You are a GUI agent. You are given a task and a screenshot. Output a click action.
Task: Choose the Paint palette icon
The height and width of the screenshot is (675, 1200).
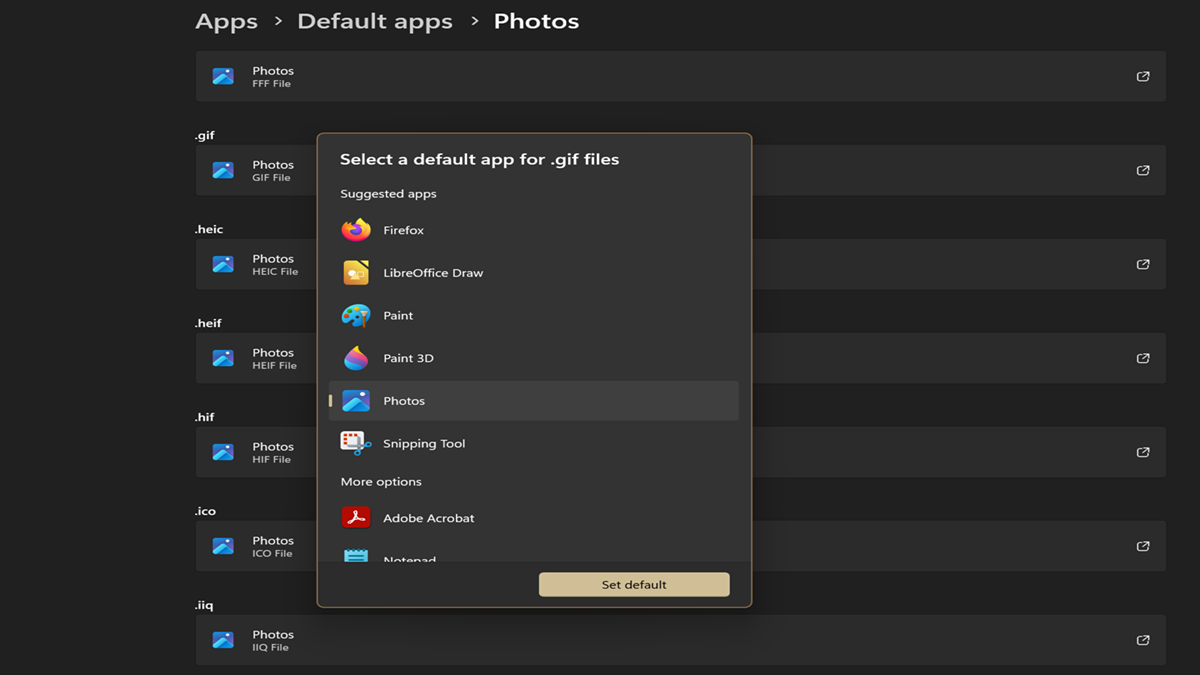coord(356,316)
